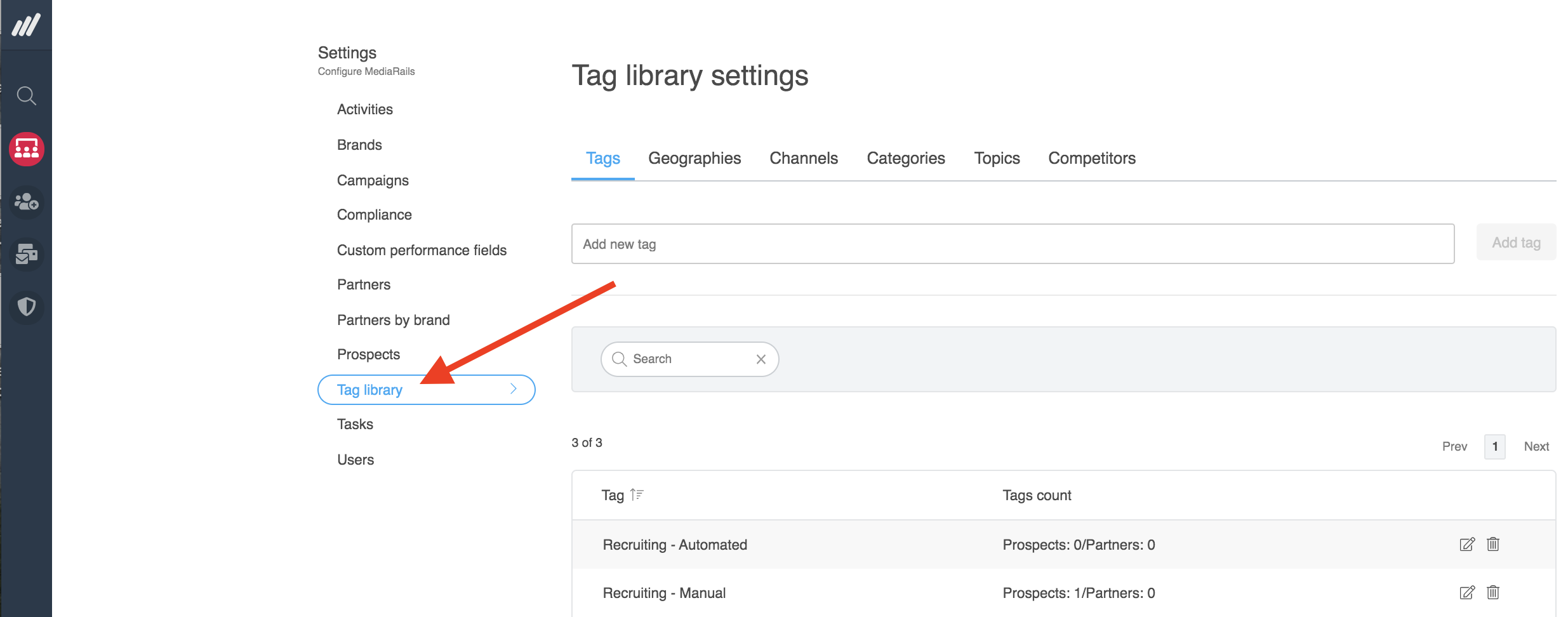Switch to the Geographies tab
The image size is (1568, 617).
694,158
